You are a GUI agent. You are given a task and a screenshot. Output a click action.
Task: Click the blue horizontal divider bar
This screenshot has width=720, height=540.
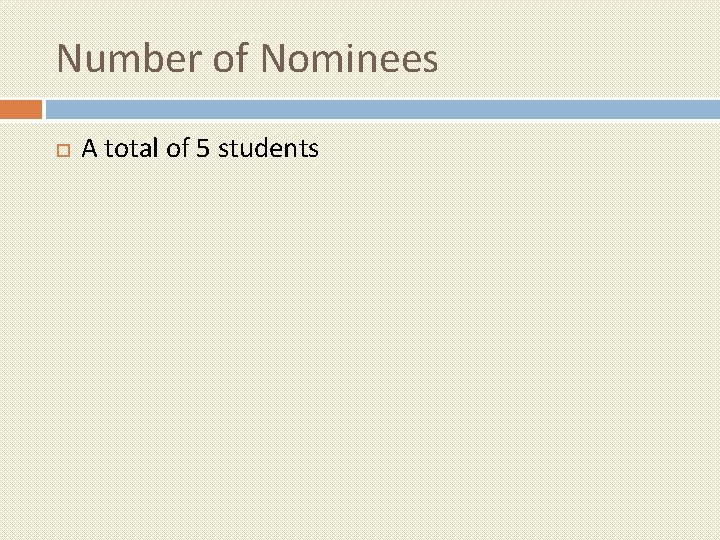[380, 108]
